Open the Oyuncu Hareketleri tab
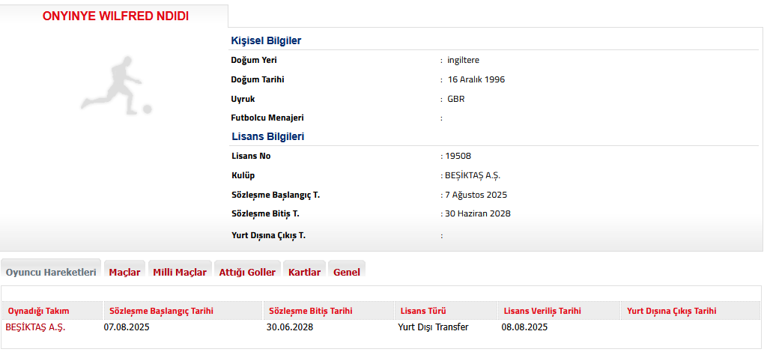Screen dimensions: 770x364 coord(51,272)
